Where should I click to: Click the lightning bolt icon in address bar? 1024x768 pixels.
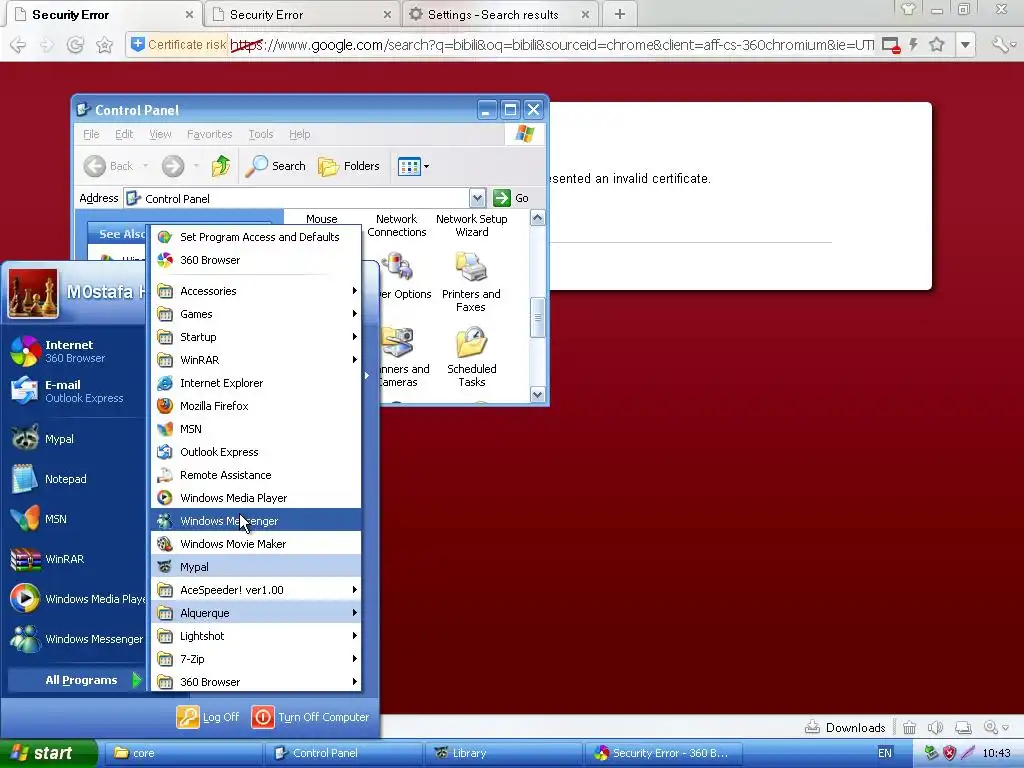click(913, 44)
